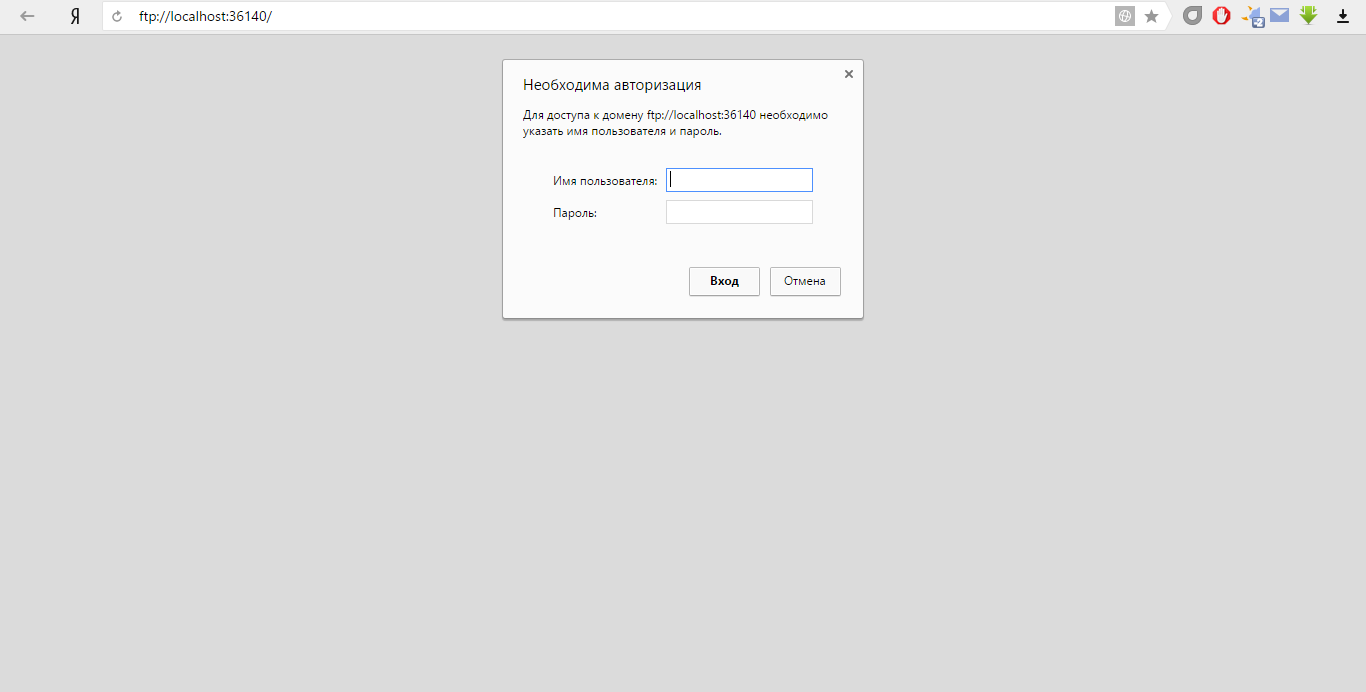Click the Вход button
The width and height of the screenshot is (1366, 692).
coord(724,281)
